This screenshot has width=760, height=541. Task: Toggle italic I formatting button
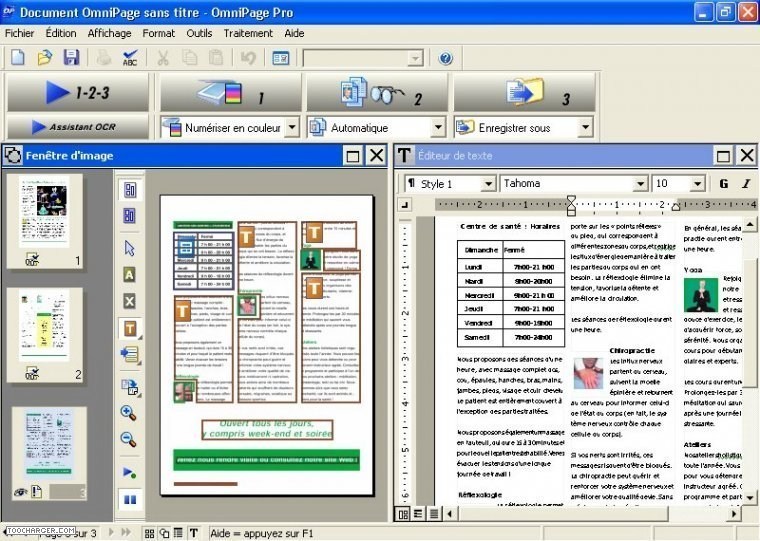[746, 184]
